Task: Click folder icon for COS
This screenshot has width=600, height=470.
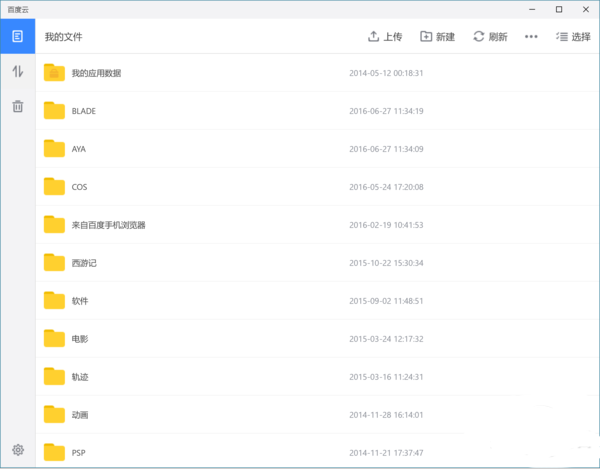Action: click(x=54, y=186)
